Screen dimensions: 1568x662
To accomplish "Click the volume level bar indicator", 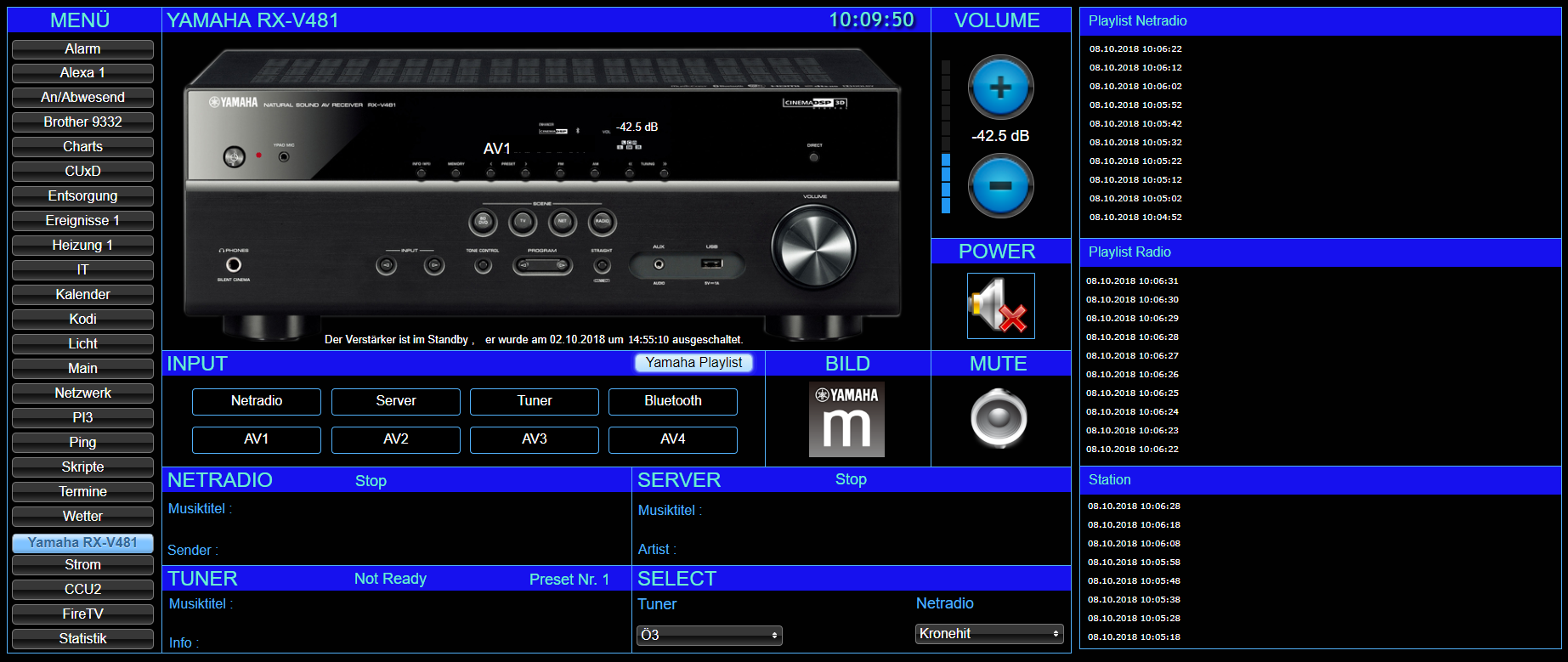I will [x=946, y=136].
